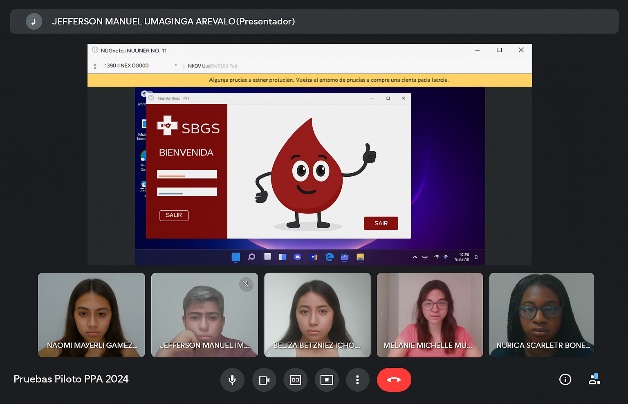
Task: Click the outlined SALIR button on red panel
Action: tap(173, 215)
